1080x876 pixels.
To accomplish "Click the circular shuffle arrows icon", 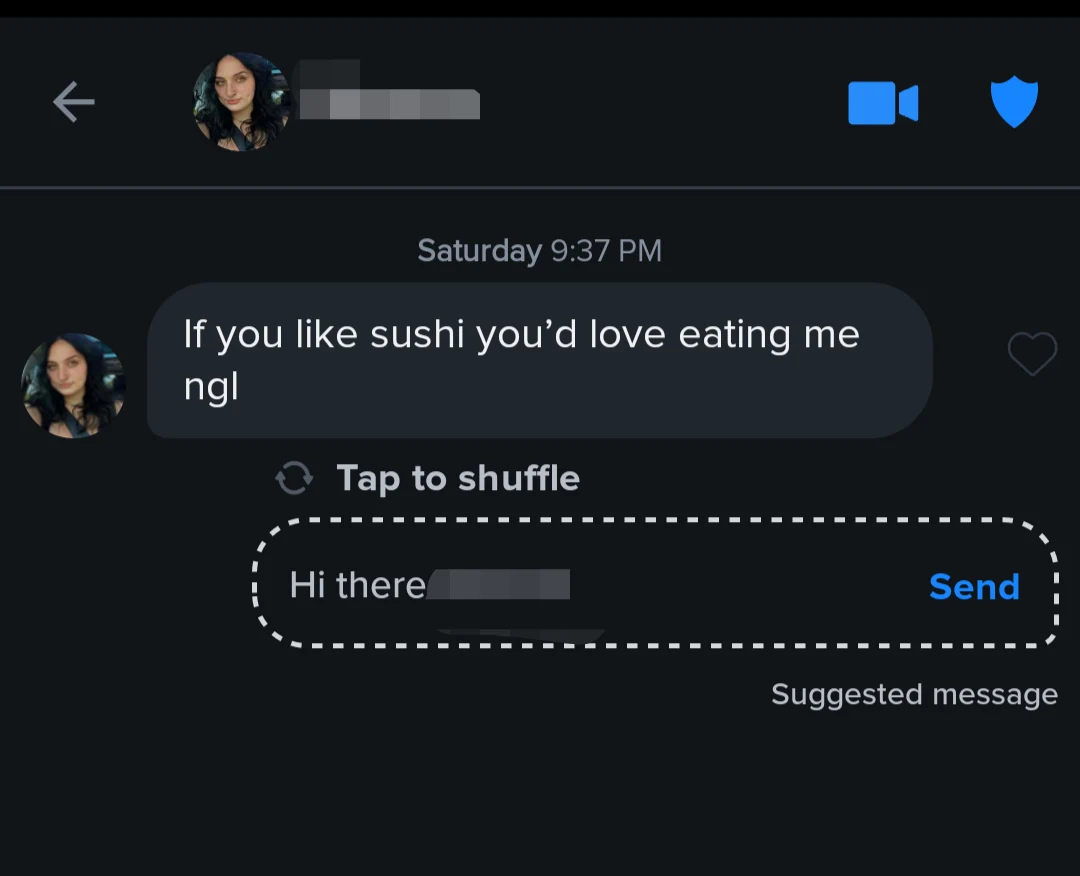I will coord(294,478).
